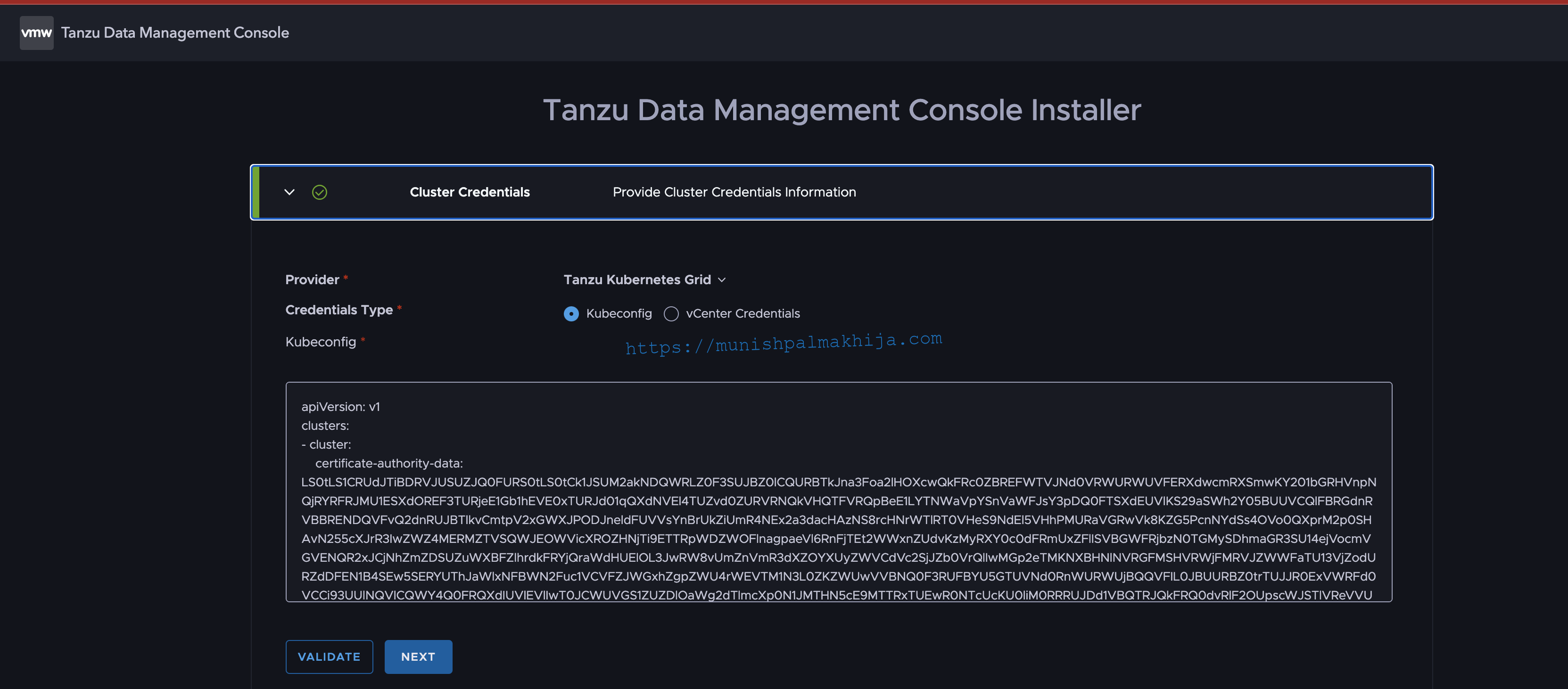Click the Credentials Type field label

click(339, 310)
